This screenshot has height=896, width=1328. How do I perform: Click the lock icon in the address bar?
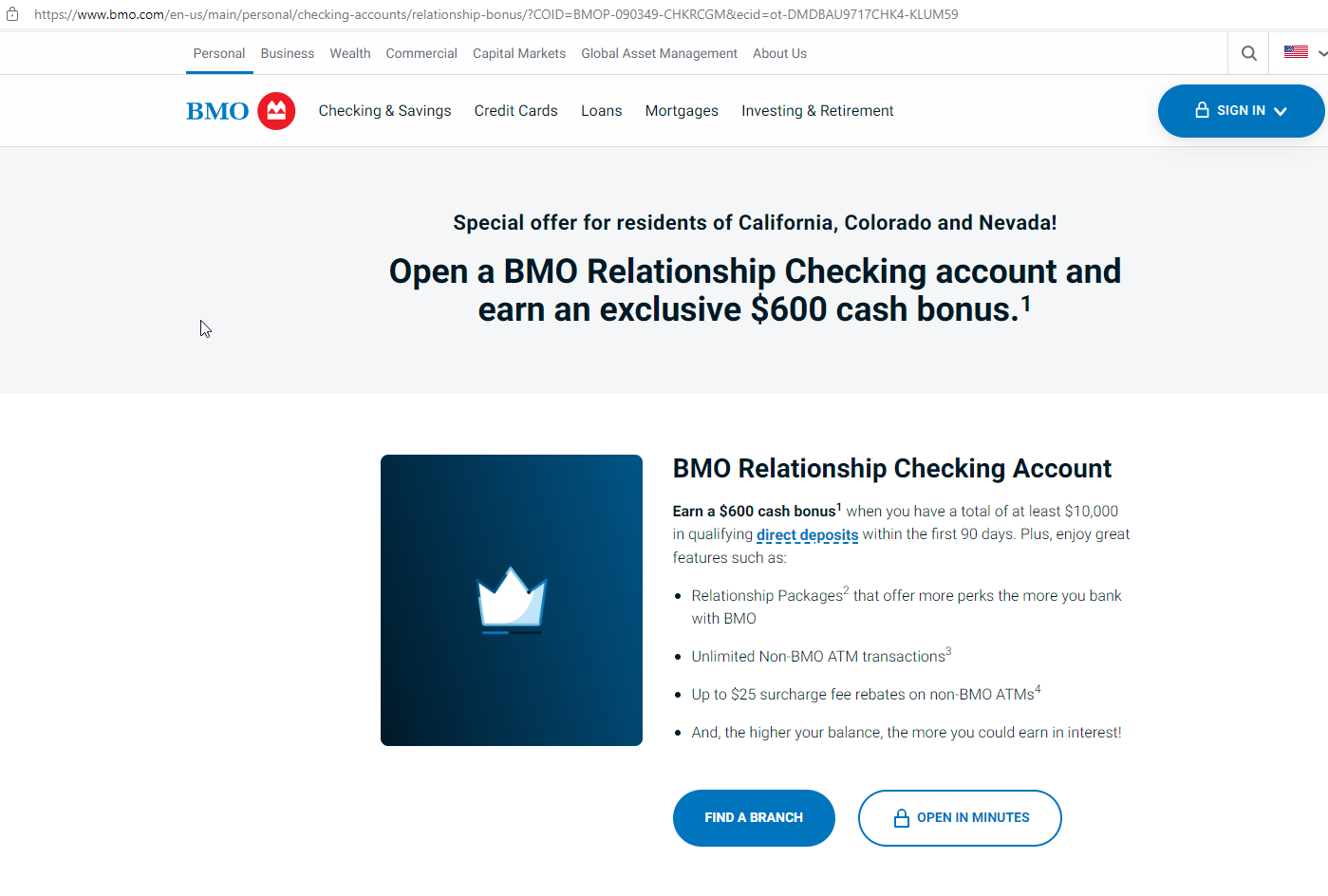click(12, 14)
